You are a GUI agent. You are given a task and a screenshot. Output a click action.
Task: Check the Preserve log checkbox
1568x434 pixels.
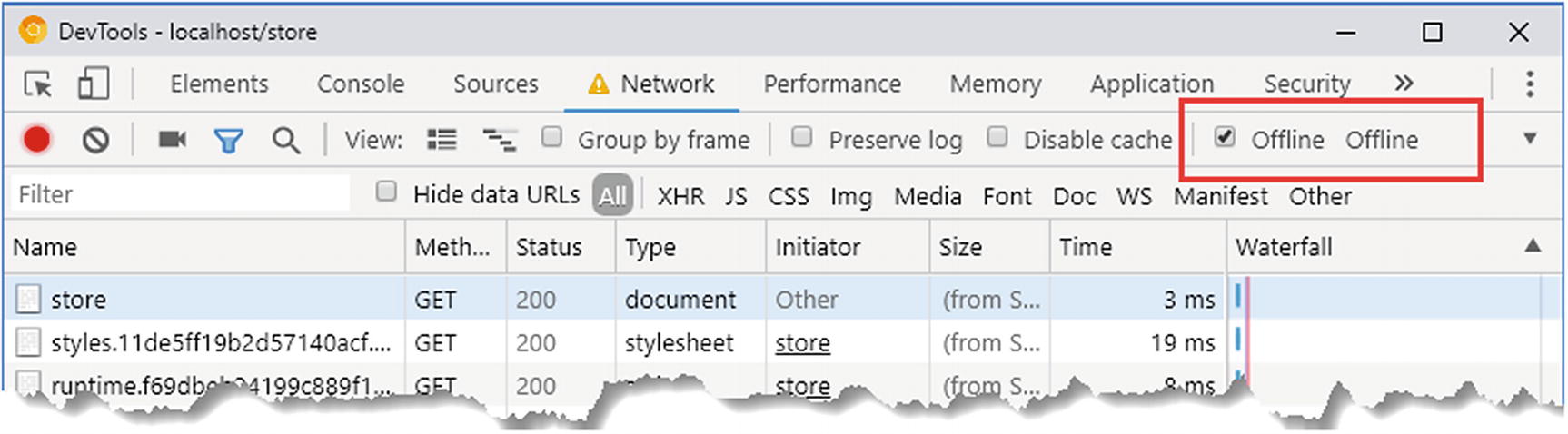pos(801,137)
